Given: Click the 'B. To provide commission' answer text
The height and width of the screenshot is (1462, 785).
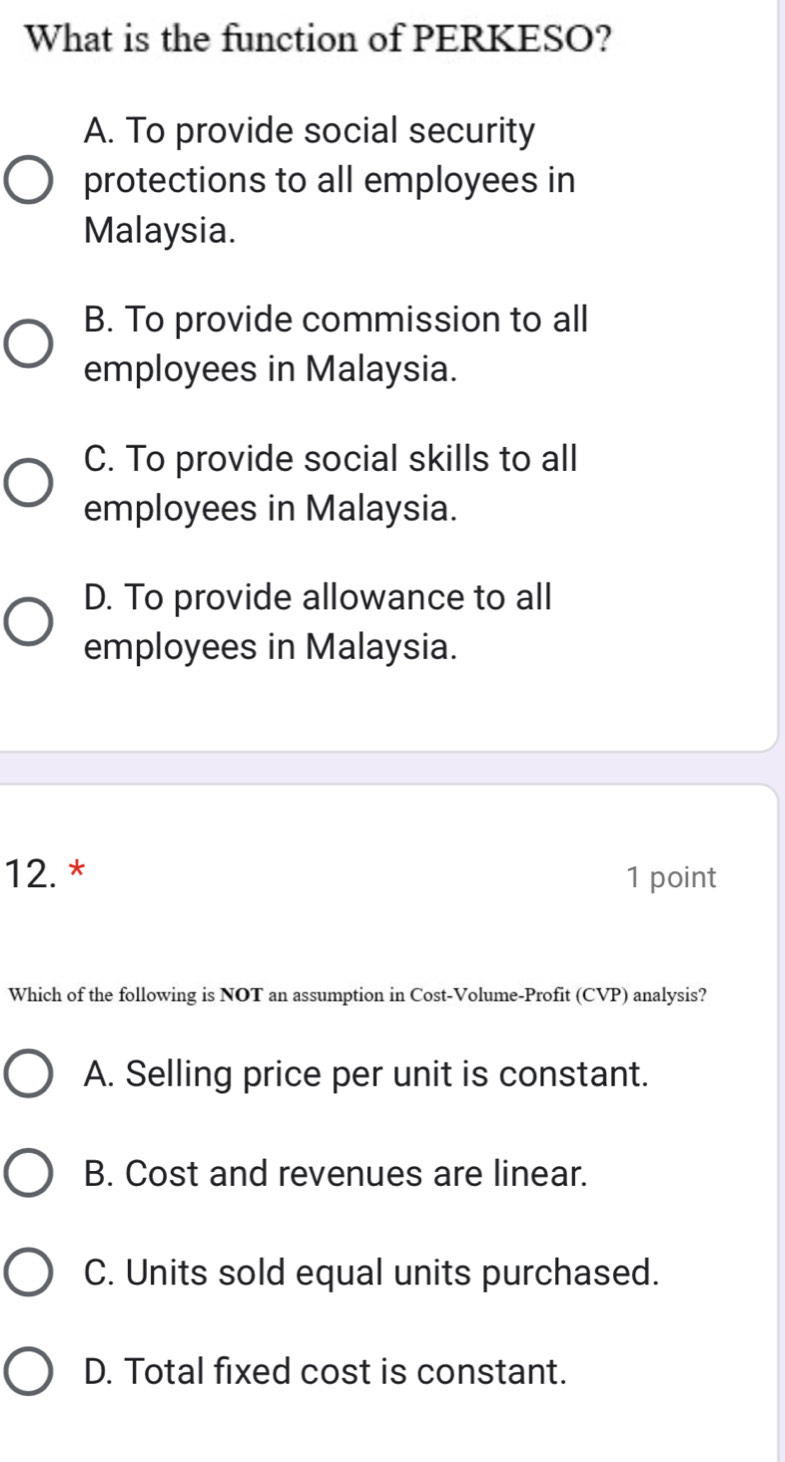Looking at the screenshot, I should (x=336, y=320).
